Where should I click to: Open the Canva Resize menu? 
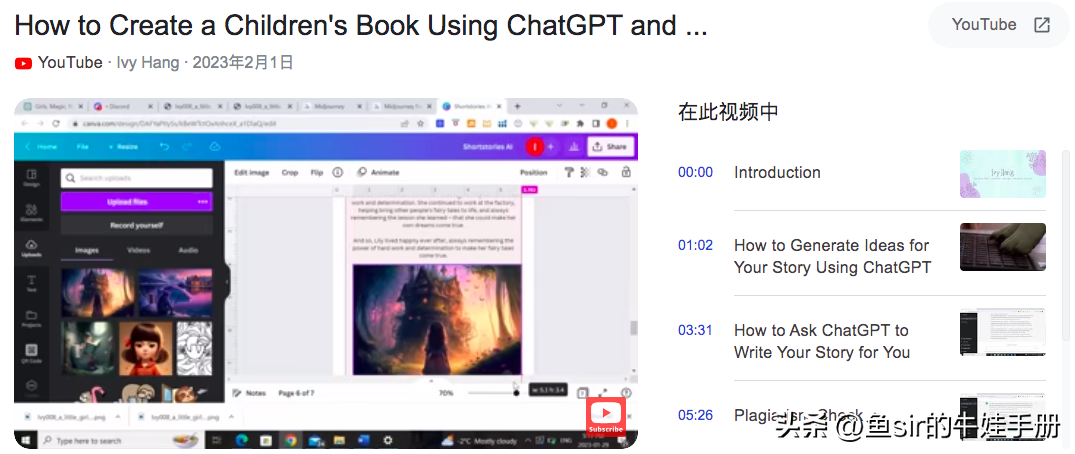tap(123, 147)
